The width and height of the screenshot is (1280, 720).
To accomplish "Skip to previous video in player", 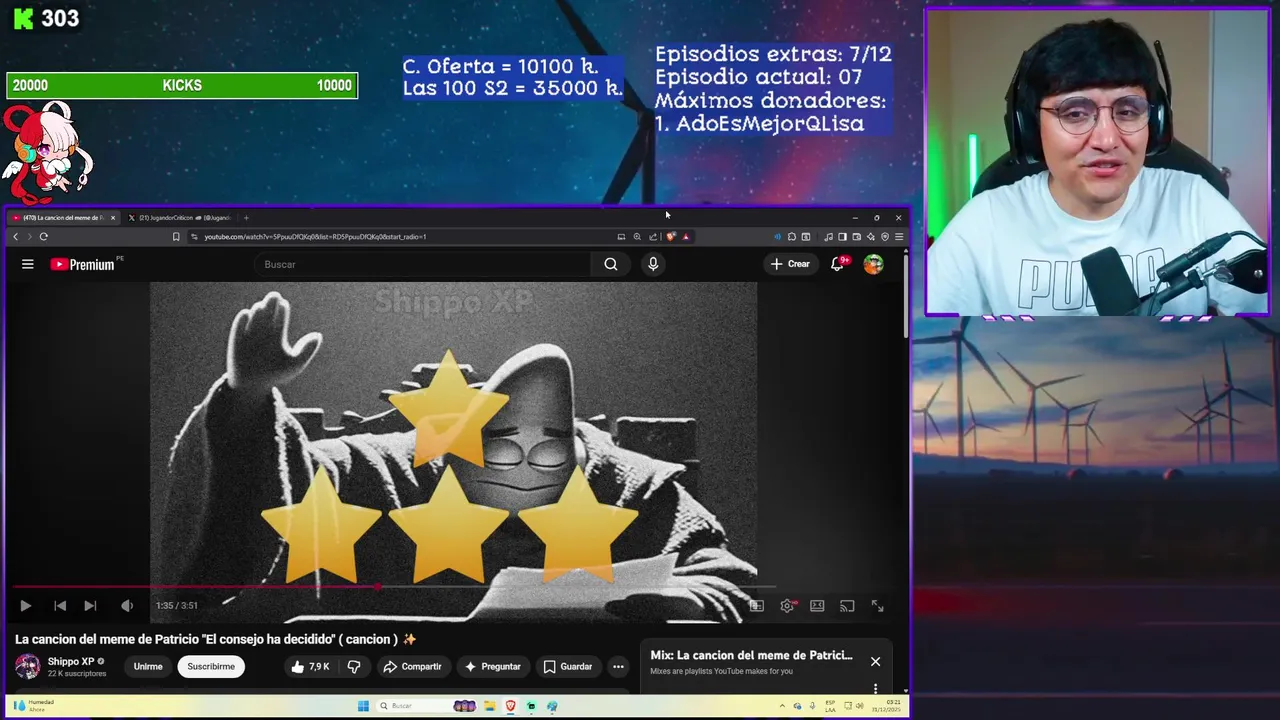I will coord(60,605).
